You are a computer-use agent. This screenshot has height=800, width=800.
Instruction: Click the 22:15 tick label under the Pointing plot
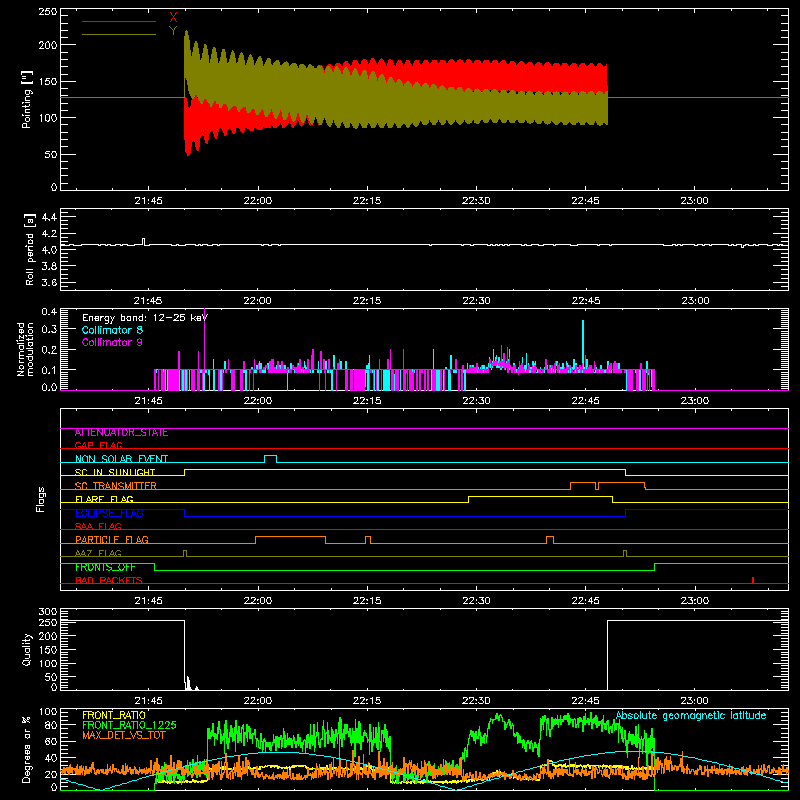(x=367, y=201)
